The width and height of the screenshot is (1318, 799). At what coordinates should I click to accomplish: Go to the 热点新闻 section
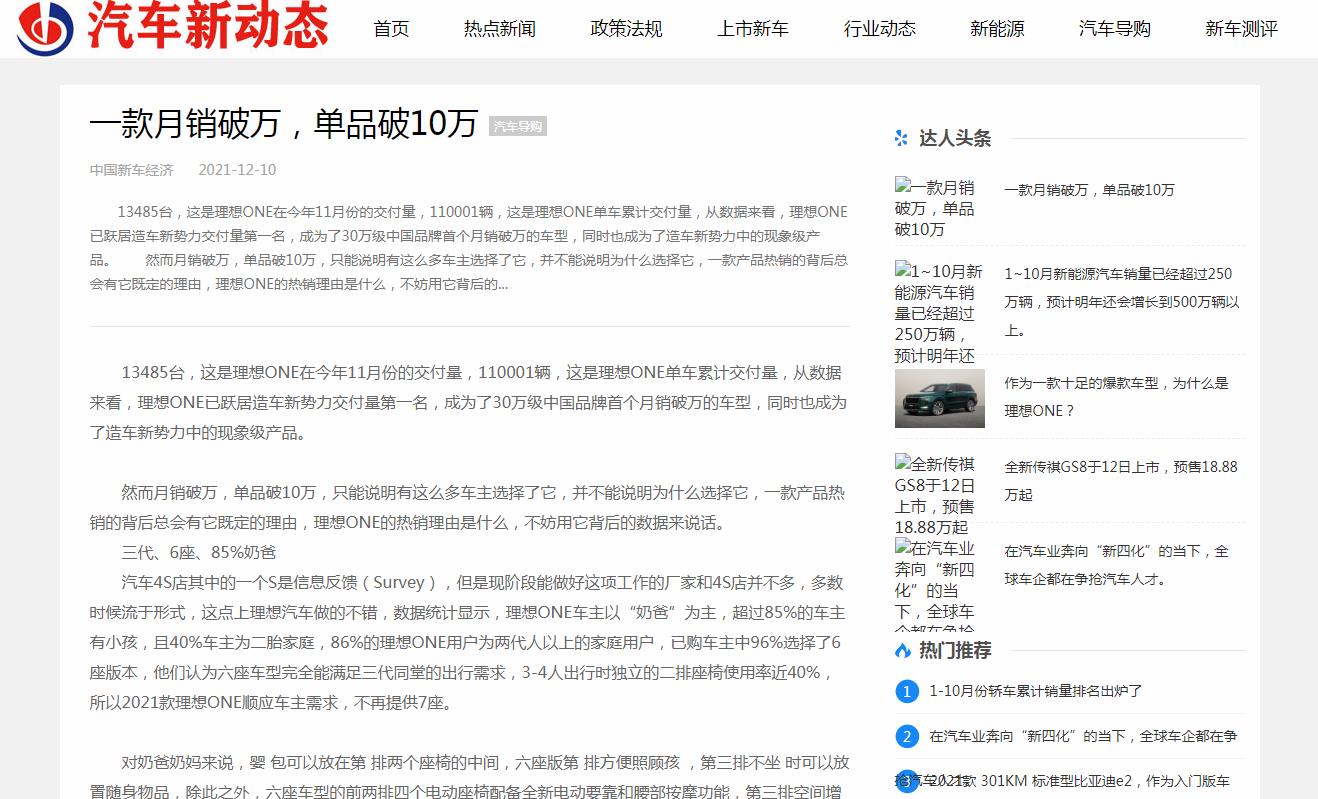tap(500, 29)
